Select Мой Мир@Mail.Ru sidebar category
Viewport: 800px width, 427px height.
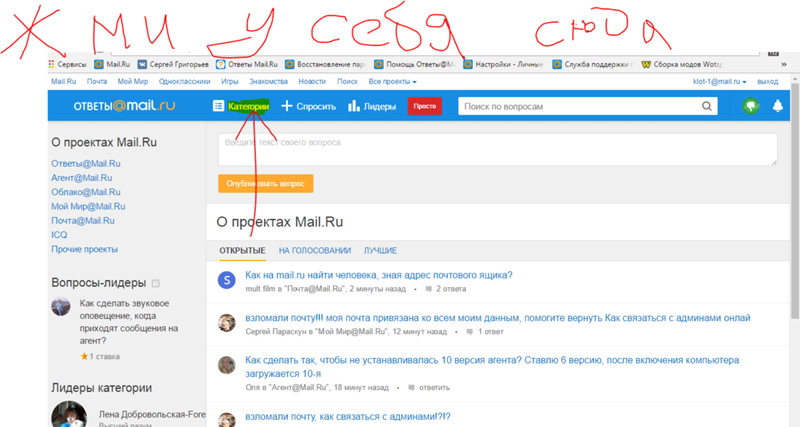click(x=88, y=207)
